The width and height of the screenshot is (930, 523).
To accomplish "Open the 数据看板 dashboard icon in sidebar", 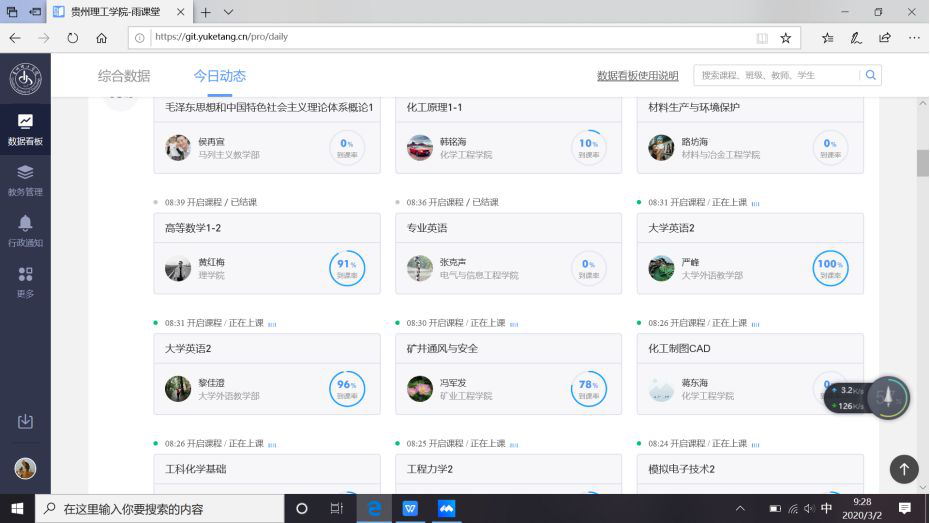I will 25,129.
